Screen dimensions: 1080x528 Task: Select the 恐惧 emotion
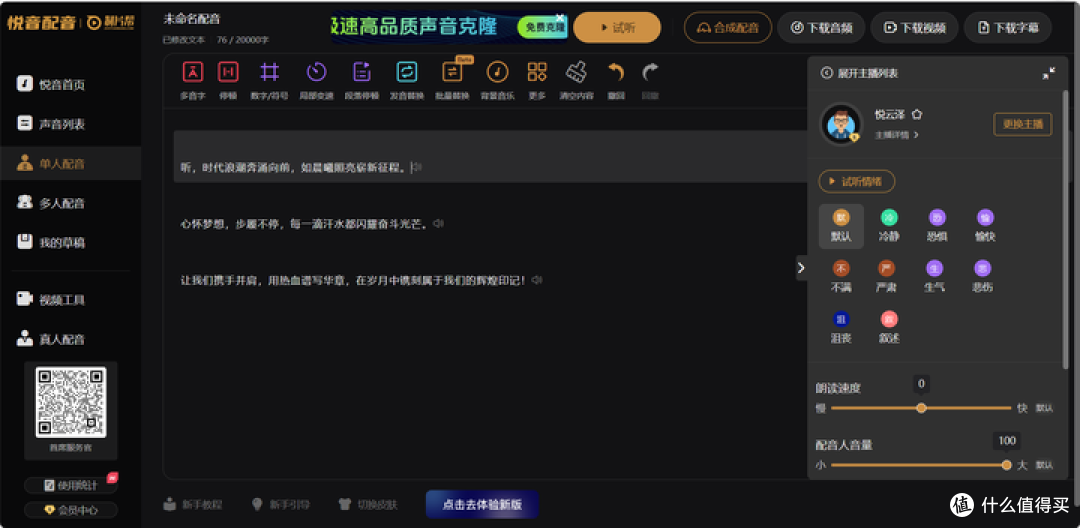pyautogui.click(x=936, y=226)
